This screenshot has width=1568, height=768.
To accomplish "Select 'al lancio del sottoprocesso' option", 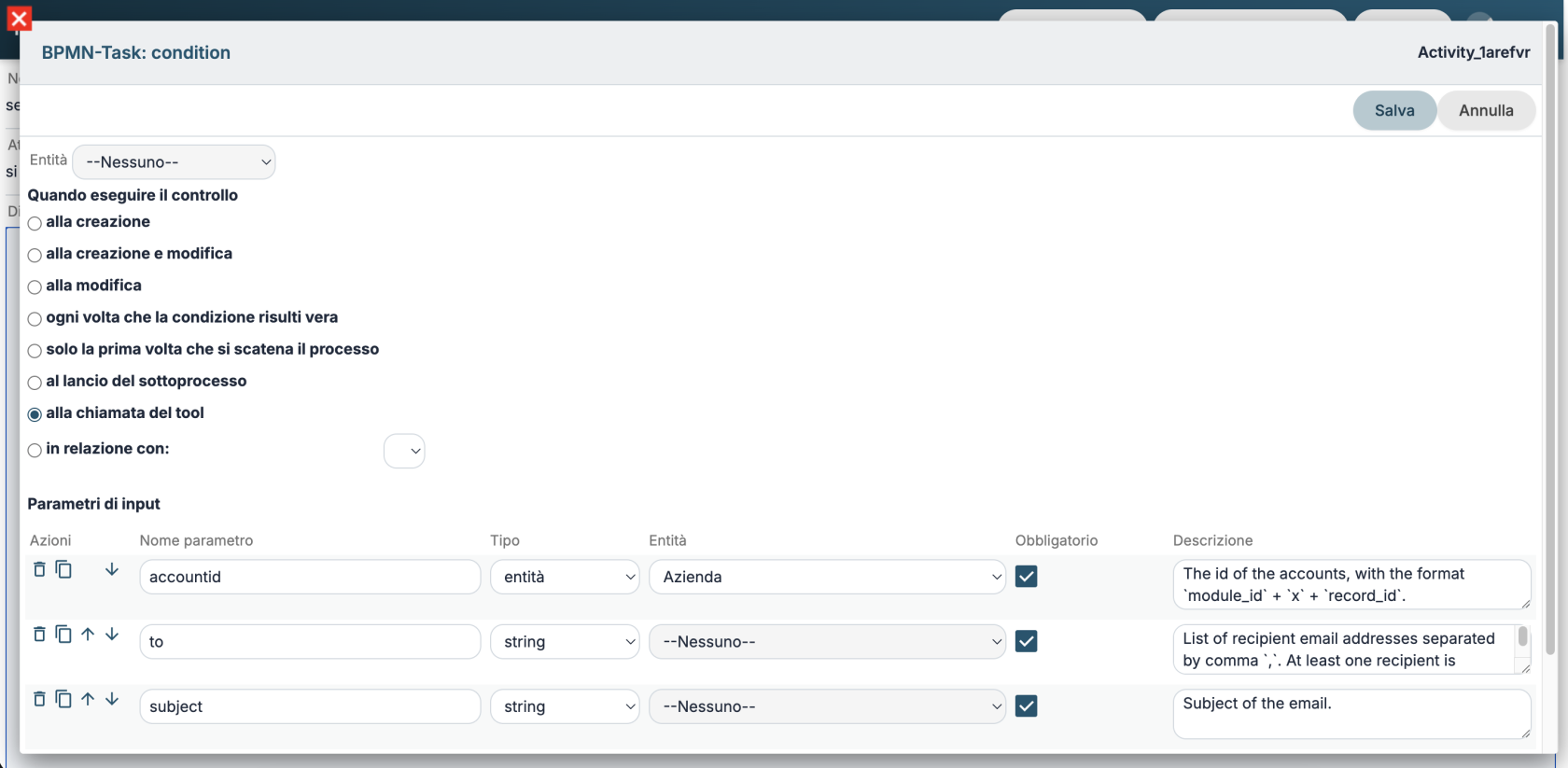I will pos(35,383).
